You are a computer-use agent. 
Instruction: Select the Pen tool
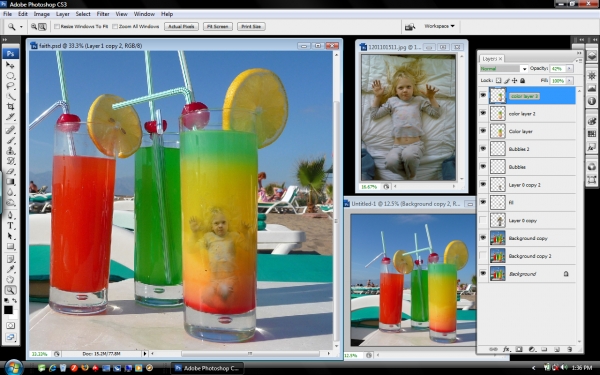[10, 215]
